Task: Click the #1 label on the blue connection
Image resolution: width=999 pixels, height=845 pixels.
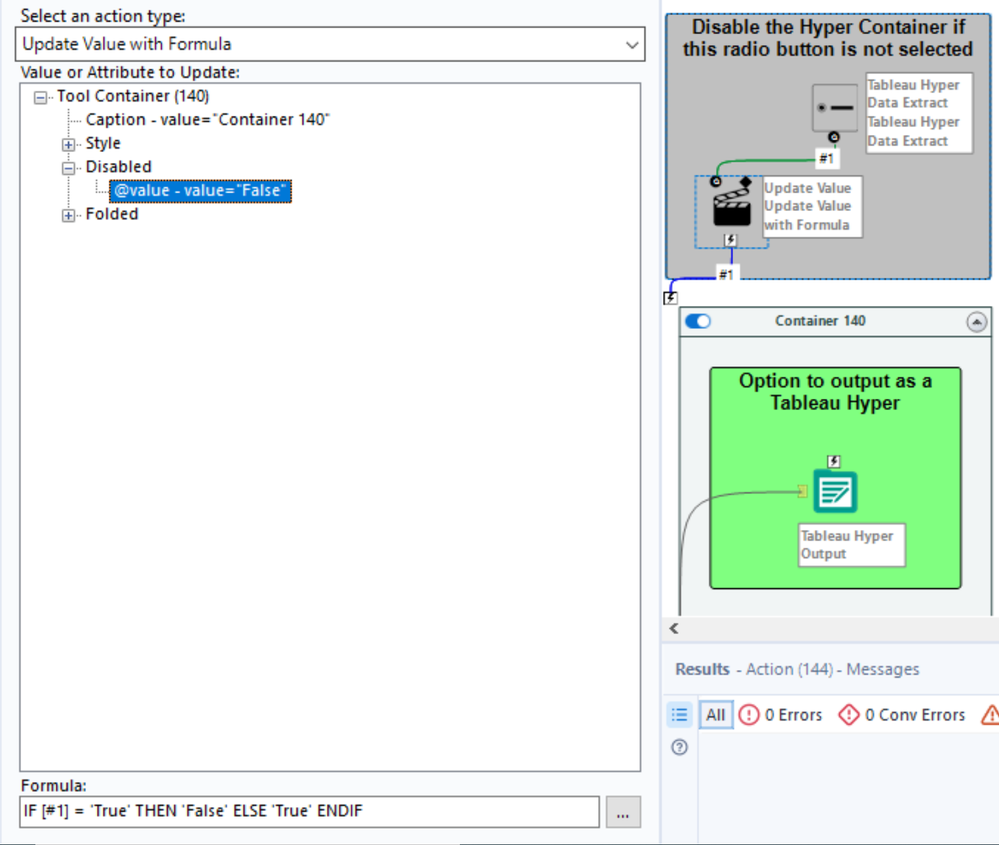Action: [x=726, y=275]
